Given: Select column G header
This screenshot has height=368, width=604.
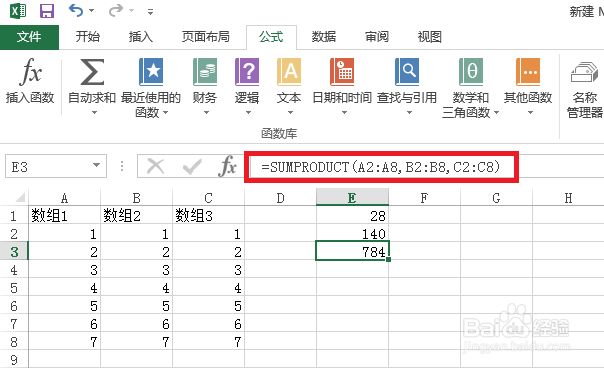Looking at the screenshot, I should pyautogui.click(x=496, y=198).
